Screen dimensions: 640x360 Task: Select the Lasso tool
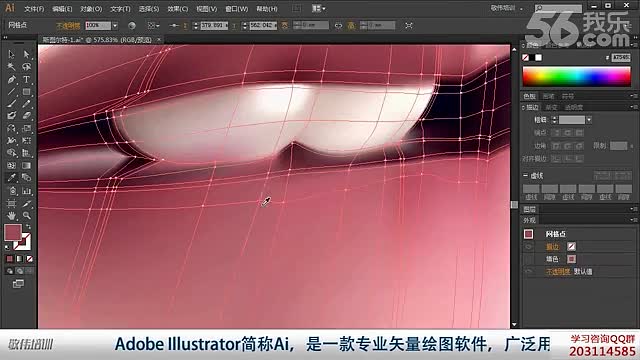(x=27, y=67)
